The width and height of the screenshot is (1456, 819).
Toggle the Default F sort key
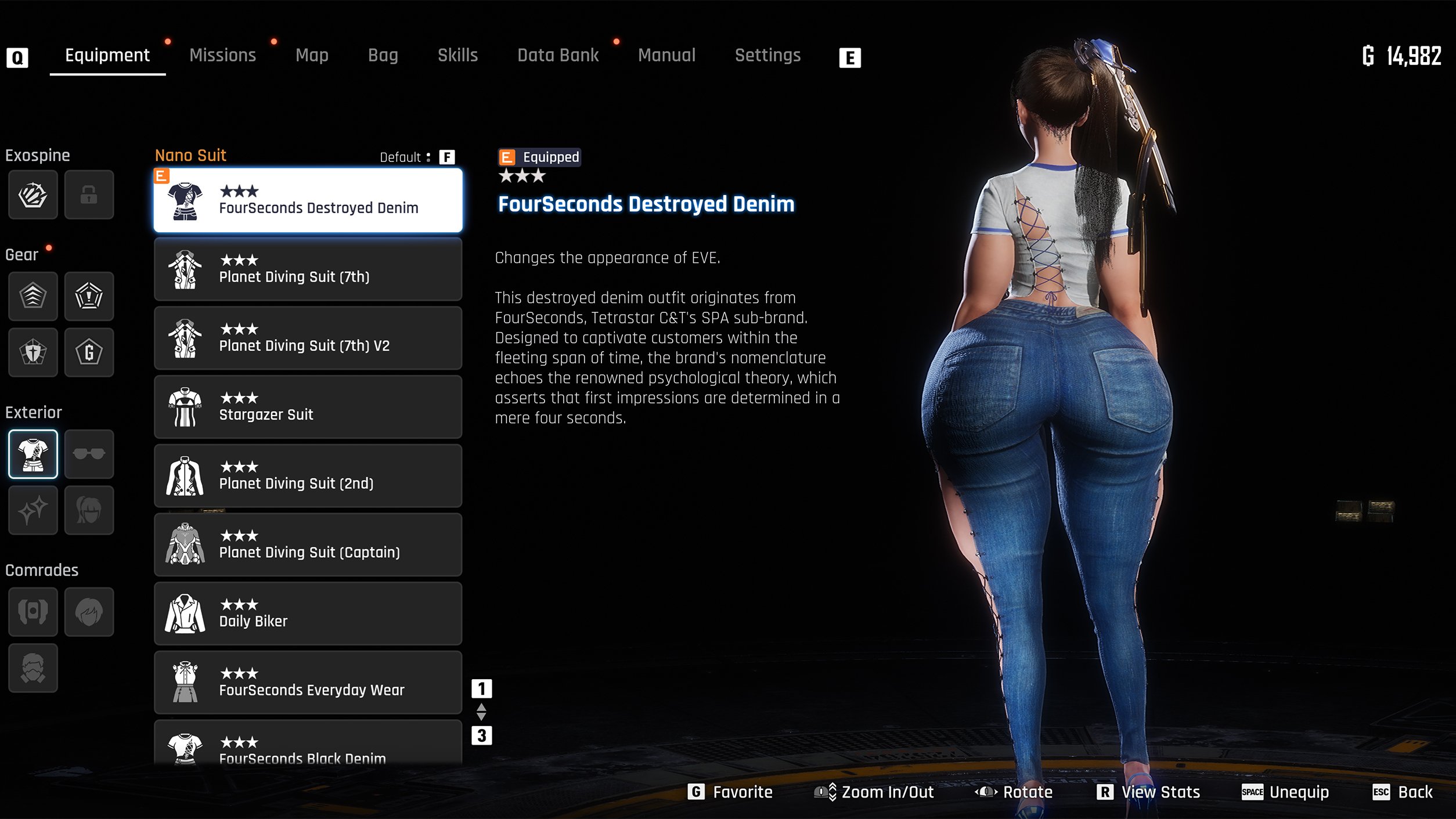tap(446, 157)
